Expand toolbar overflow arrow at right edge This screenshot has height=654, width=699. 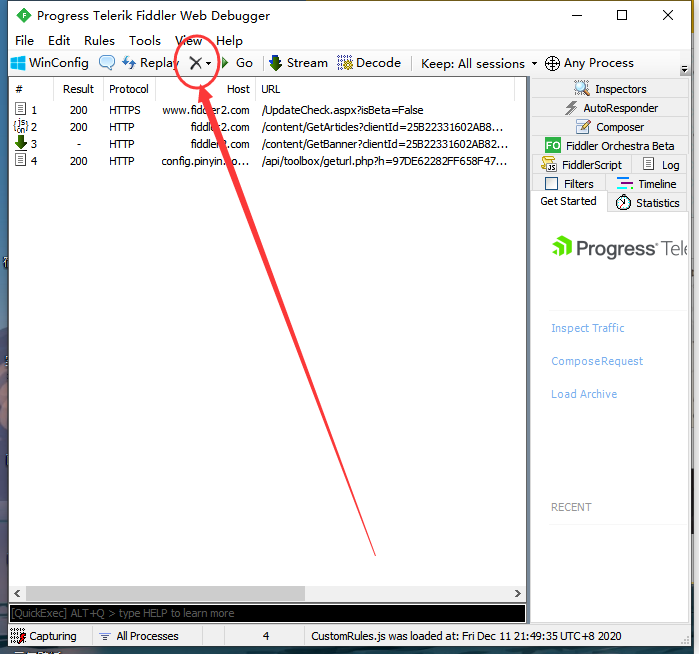click(x=684, y=70)
